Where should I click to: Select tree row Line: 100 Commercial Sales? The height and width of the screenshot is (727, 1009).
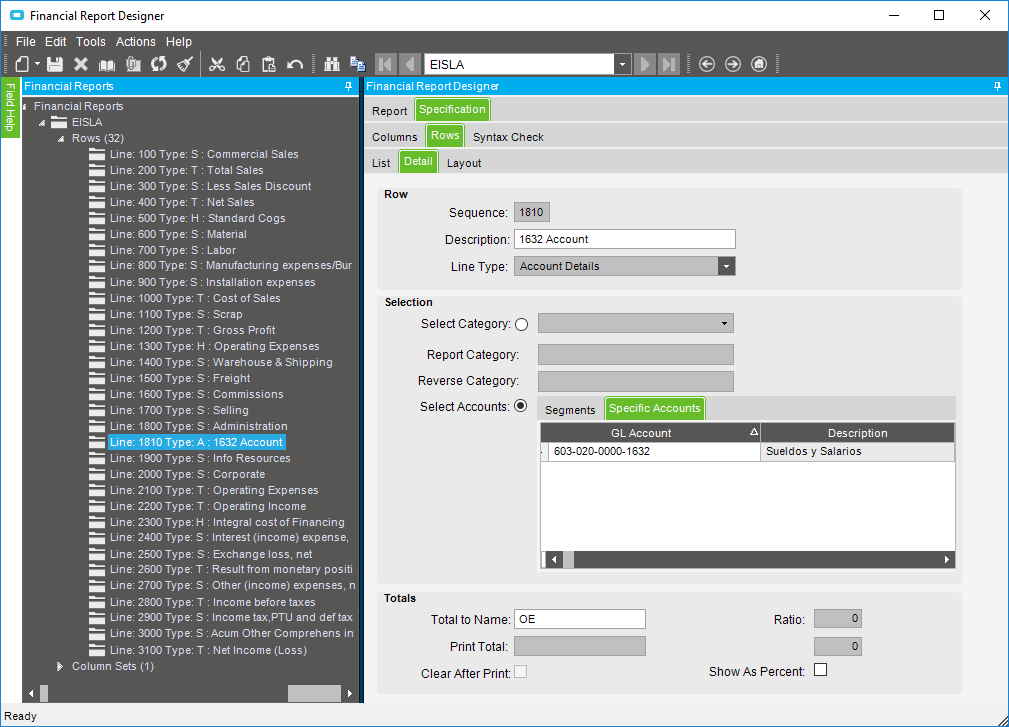tap(204, 154)
